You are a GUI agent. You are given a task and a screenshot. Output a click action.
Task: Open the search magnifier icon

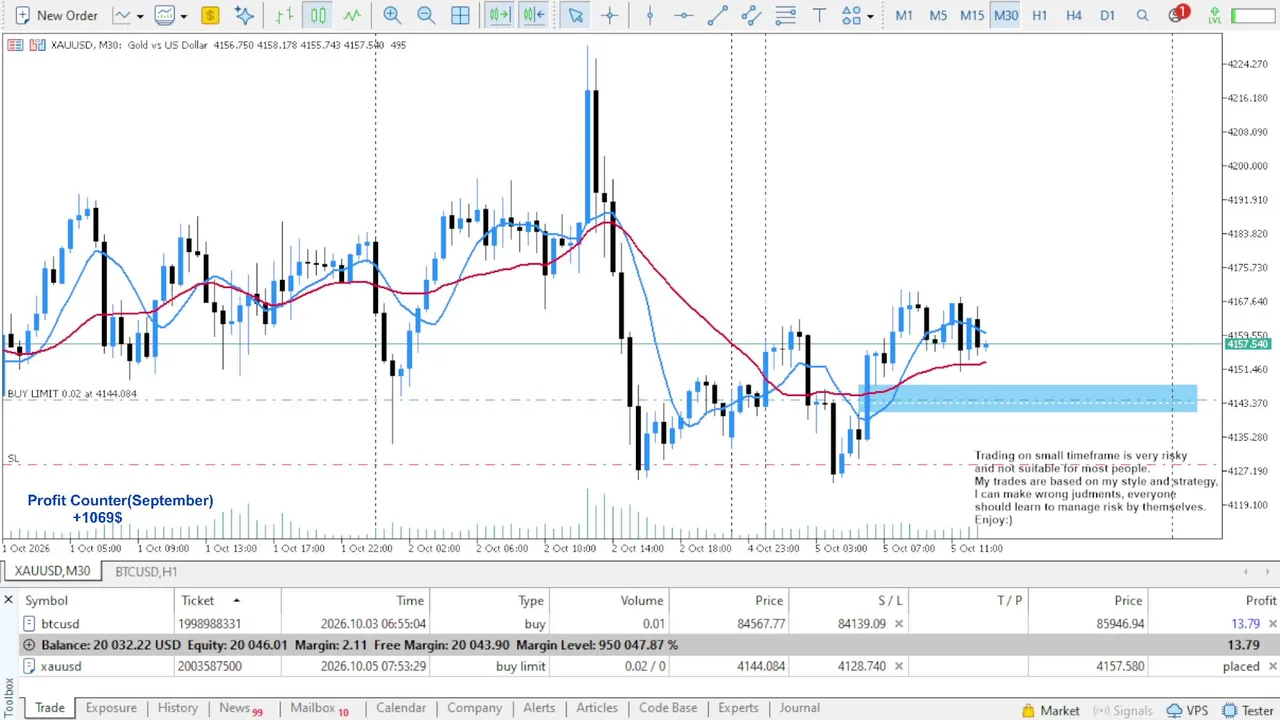[1142, 15]
